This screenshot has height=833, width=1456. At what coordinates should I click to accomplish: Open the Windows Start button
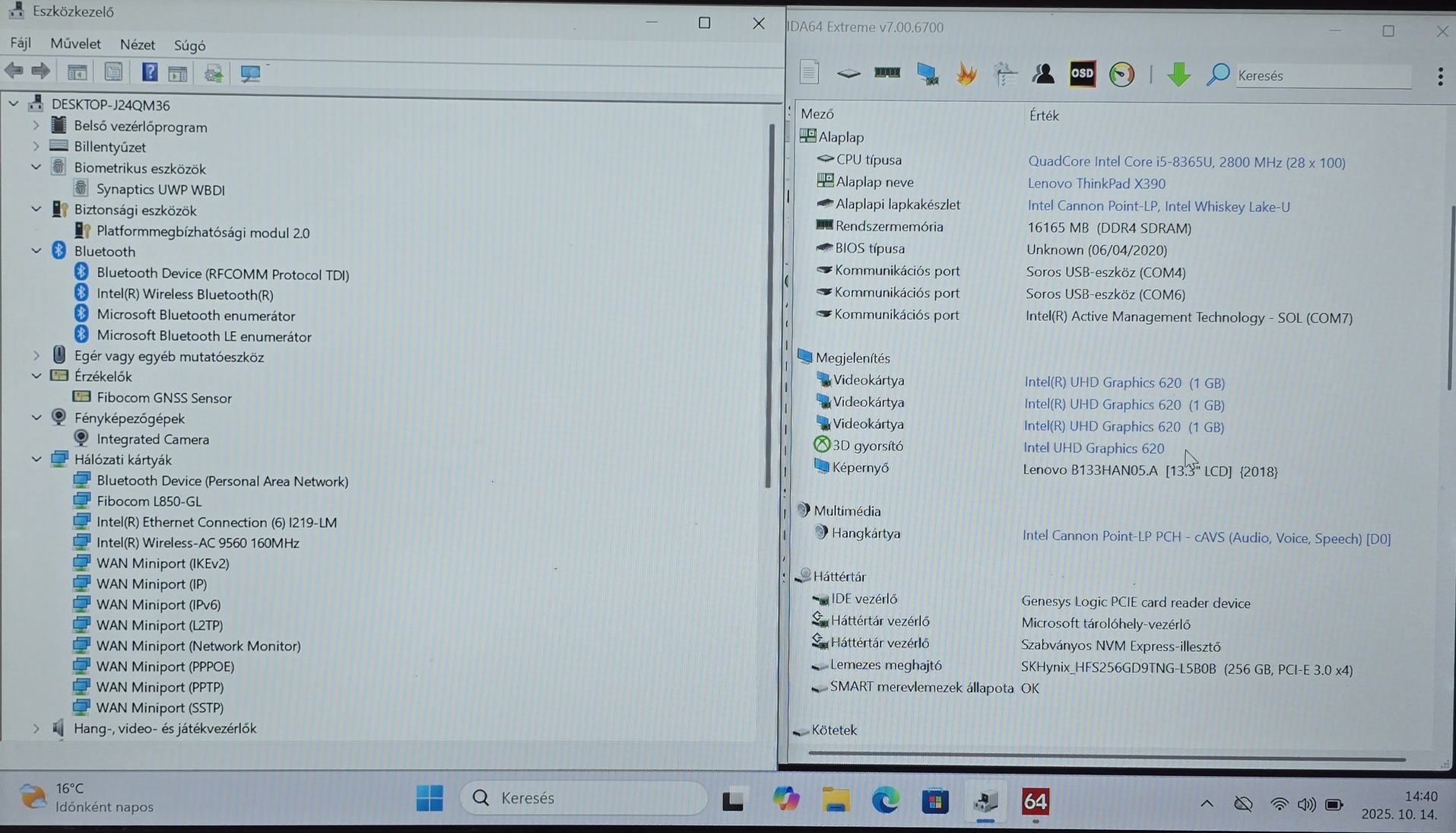tap(430, 798)
